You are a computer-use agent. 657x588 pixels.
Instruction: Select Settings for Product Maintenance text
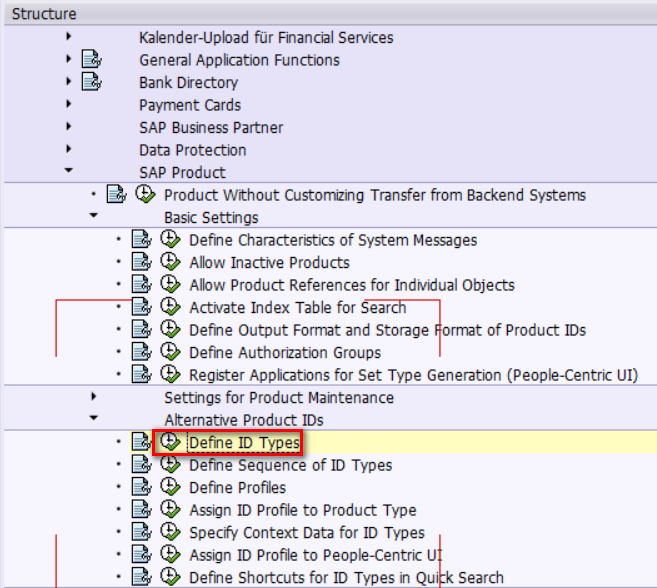click(x=279, y=398)
